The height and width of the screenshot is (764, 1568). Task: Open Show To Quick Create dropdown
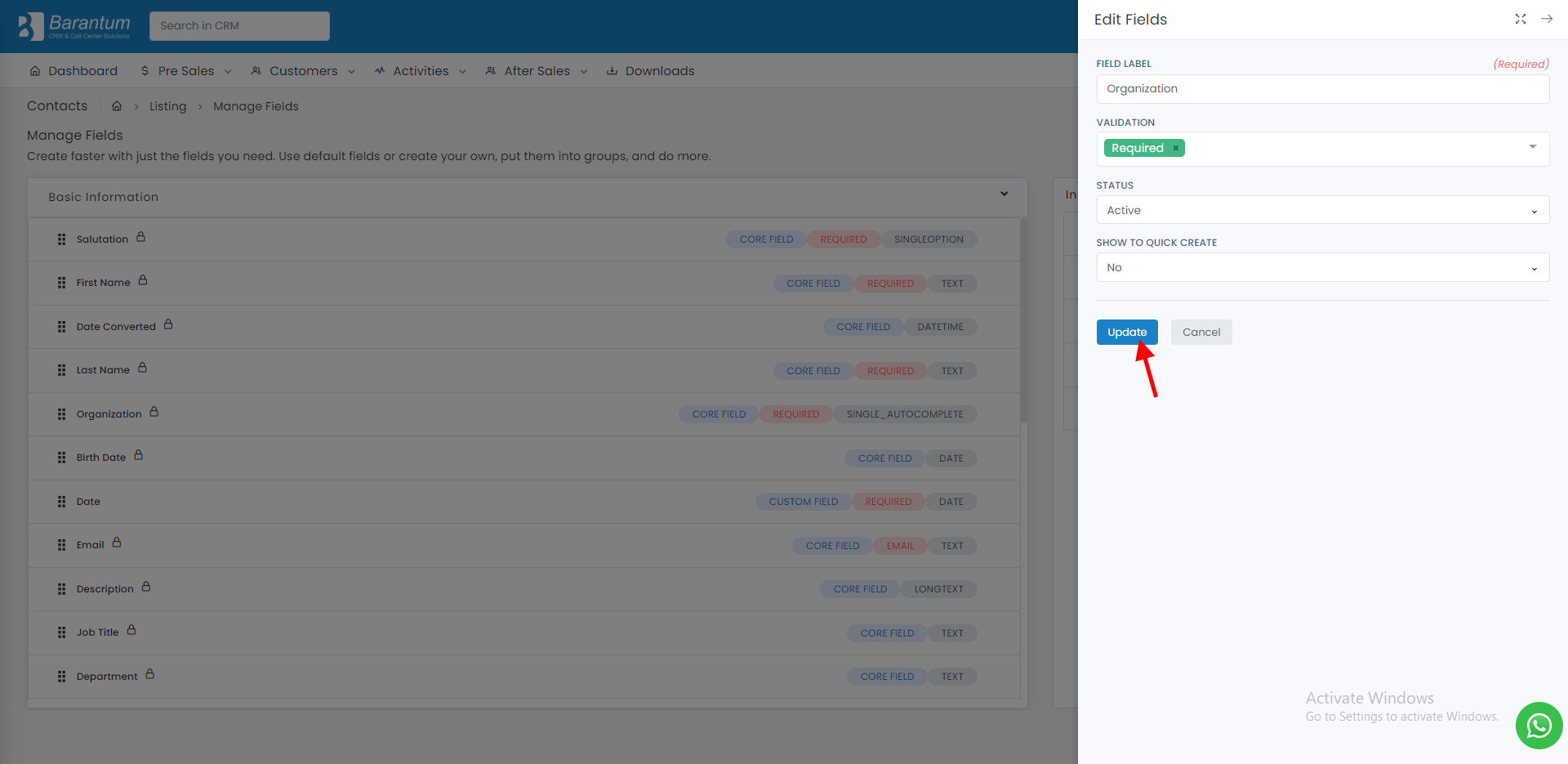point(1322,267)
